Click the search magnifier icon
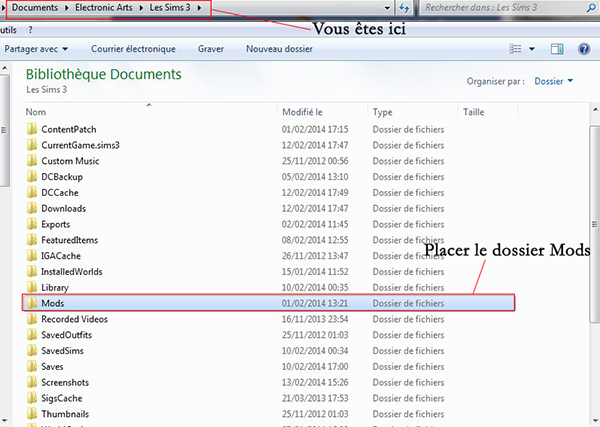The height and width of the screenshot is (427, 600). pyautogui.click(x=589, y=9)
